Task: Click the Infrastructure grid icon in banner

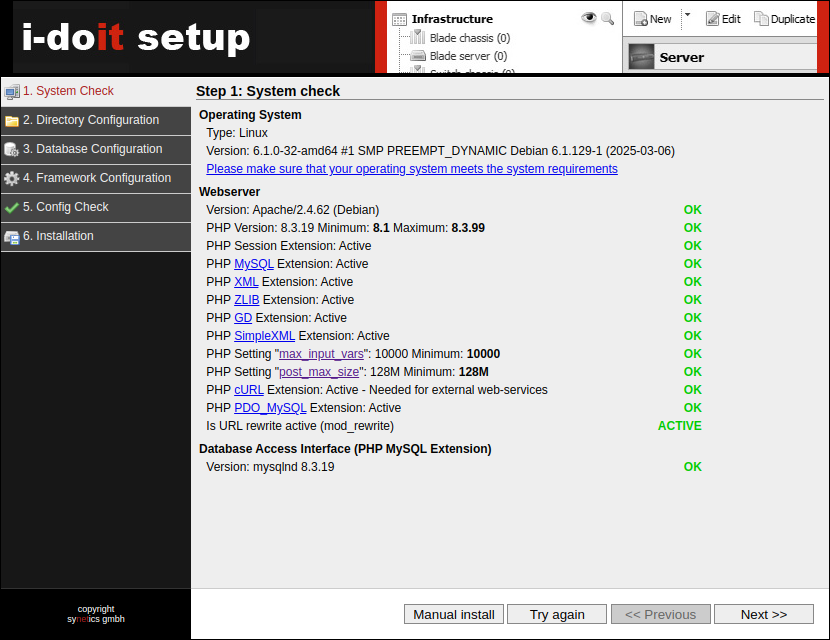Action: (x=399, y=20)
